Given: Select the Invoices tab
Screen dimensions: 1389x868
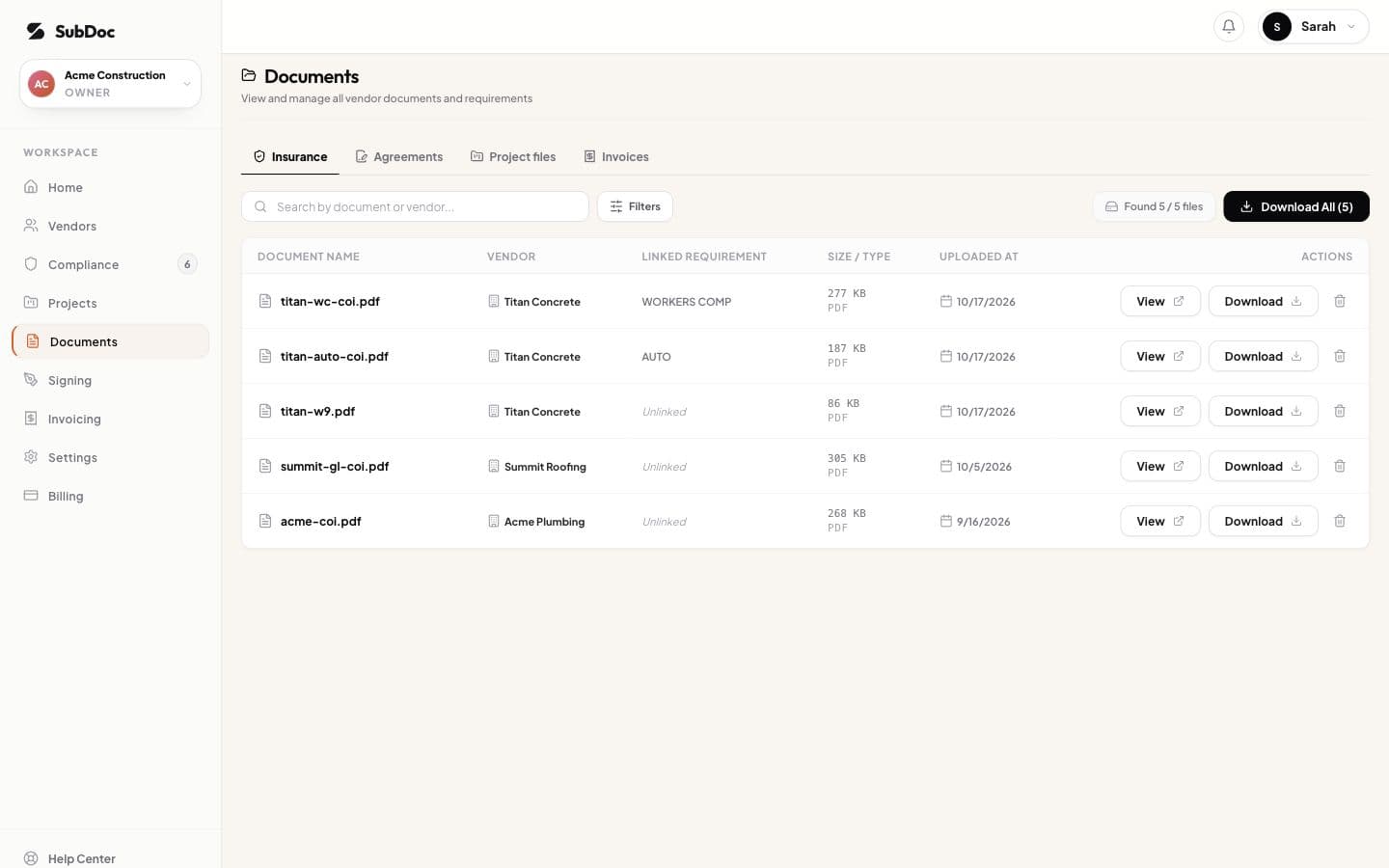Looking at the screenshot, I should pos(616,156).
